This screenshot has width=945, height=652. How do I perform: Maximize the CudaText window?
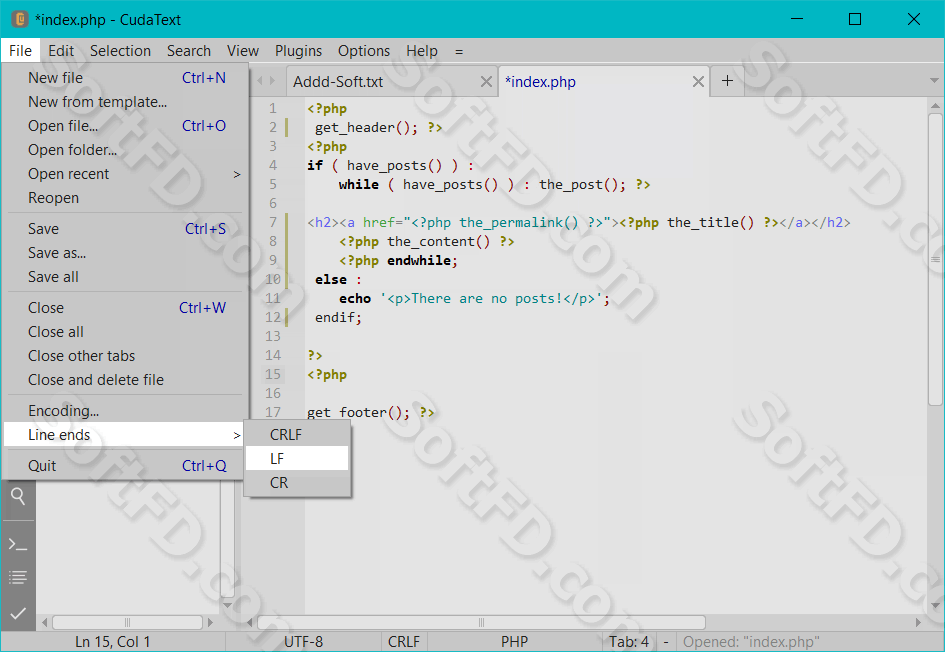point(855,19)
